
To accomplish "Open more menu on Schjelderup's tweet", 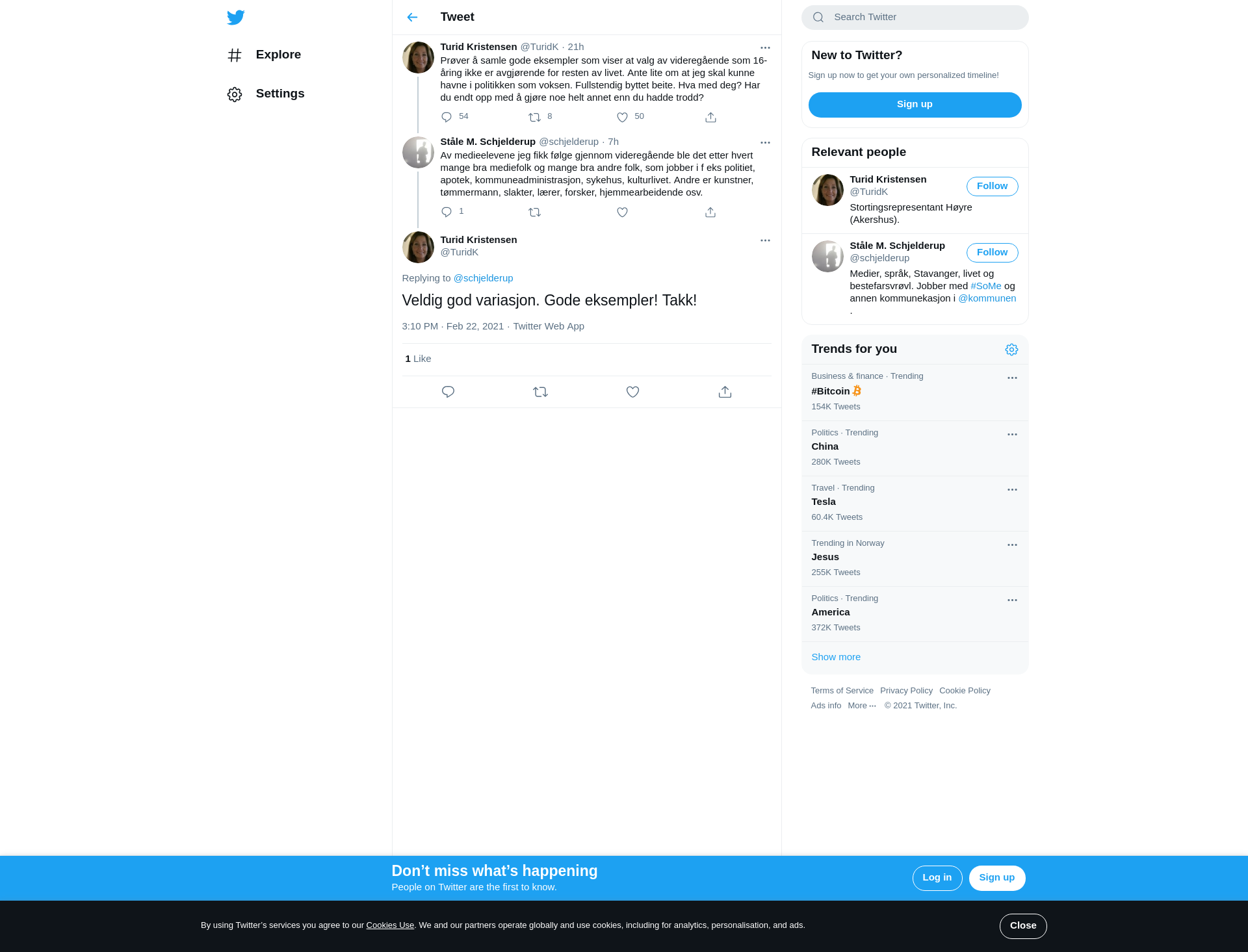I will pyautogui.click(x=765, y=142).
